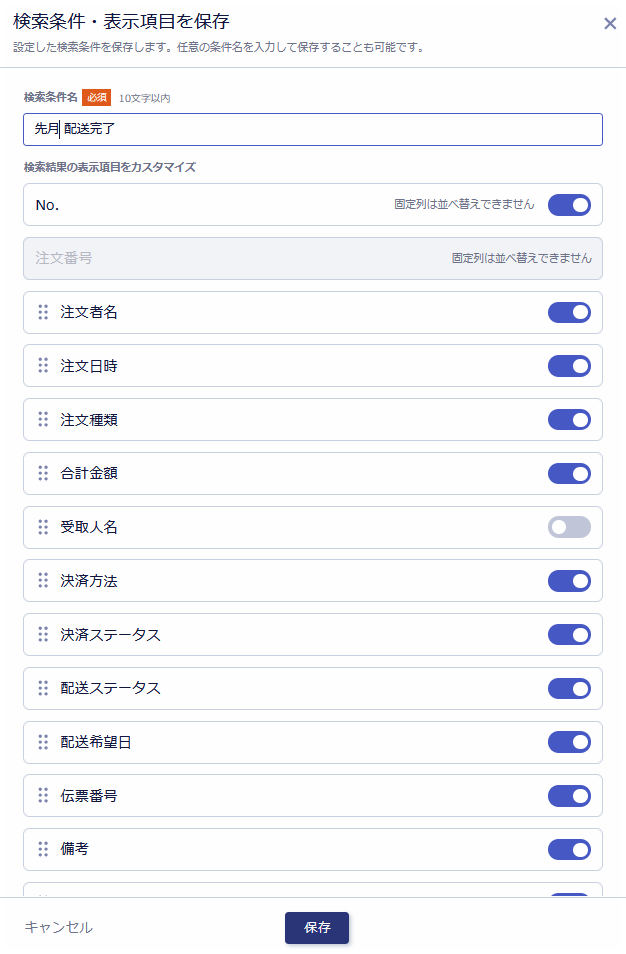The width and height of the screenshot is (626, 954).
Task: Close the save conditions dialog with X
Action: click(x=610, y=24)
